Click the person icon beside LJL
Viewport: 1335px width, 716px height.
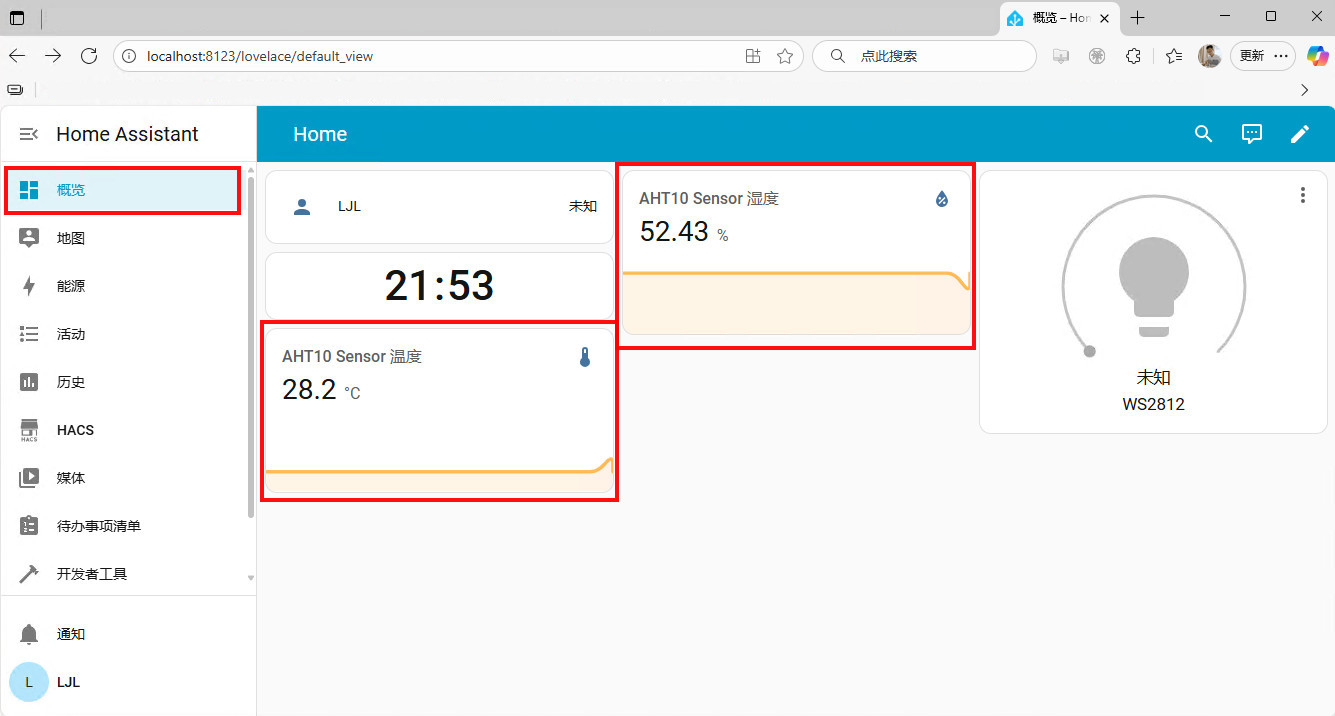[x=302, y=206]
